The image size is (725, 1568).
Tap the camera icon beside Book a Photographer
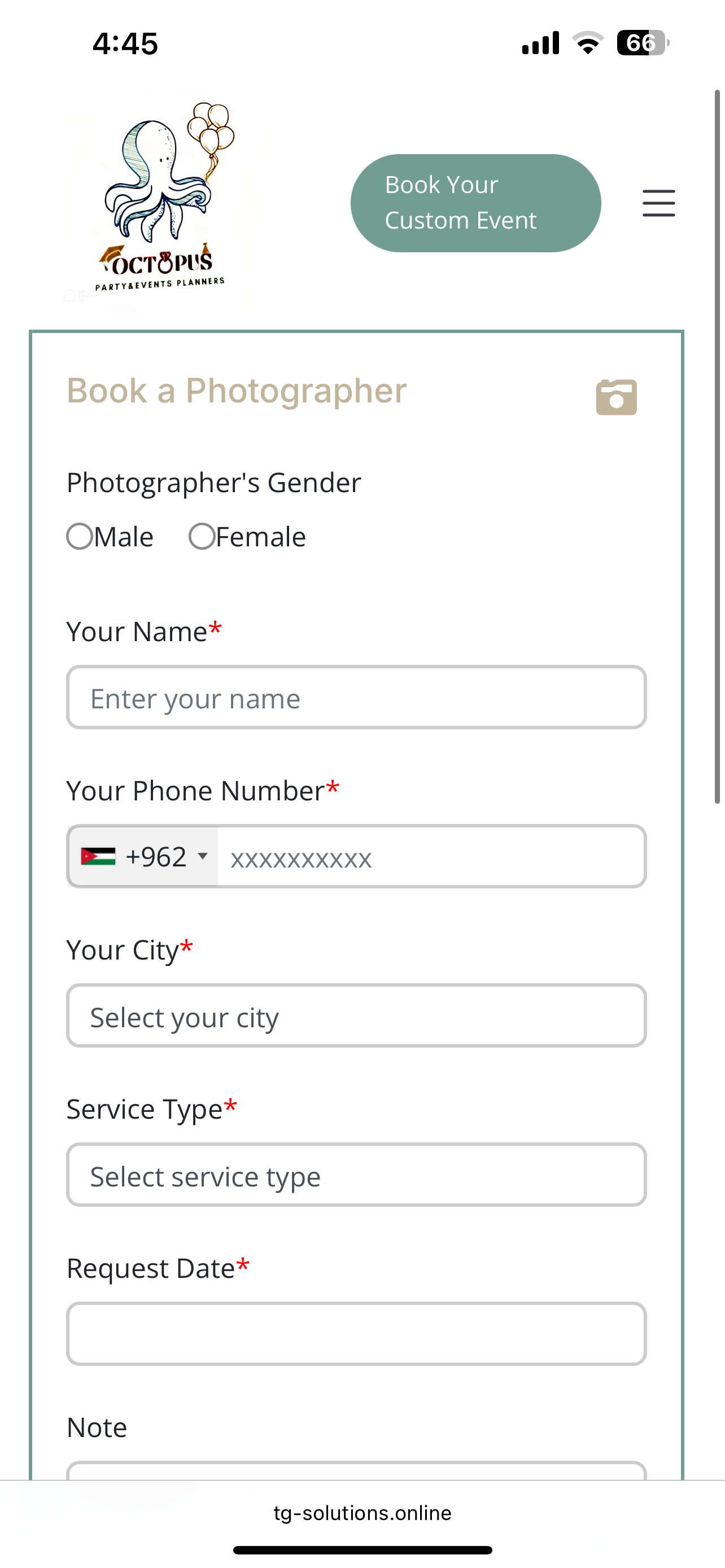pyautogui.click(x=616, y=397)
